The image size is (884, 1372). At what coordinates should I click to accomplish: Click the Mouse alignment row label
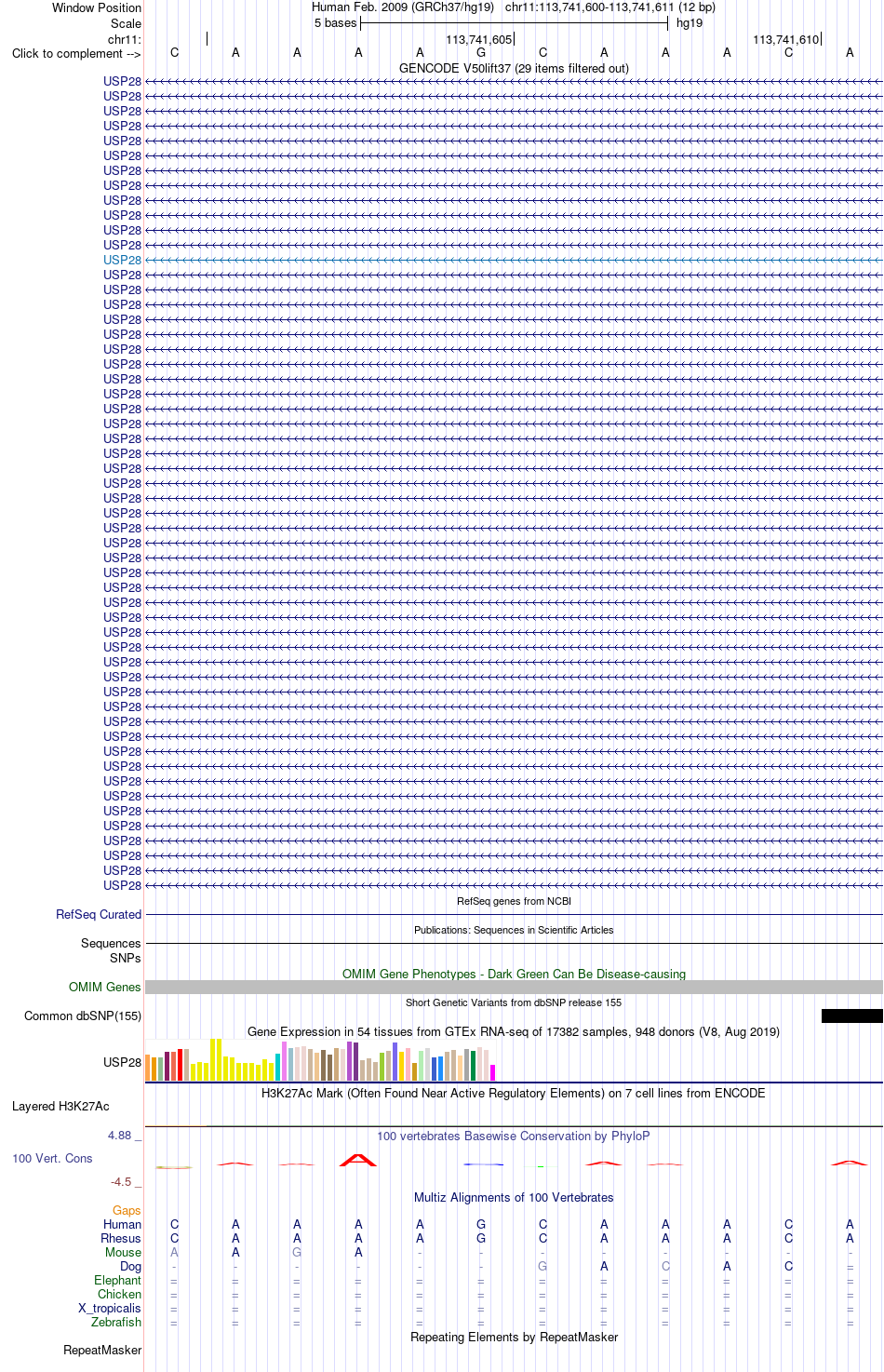click(123, 1252)
